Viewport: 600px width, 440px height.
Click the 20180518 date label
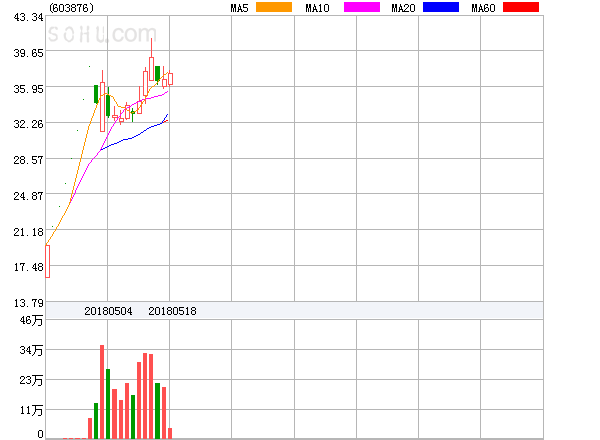tap(172, 311)
